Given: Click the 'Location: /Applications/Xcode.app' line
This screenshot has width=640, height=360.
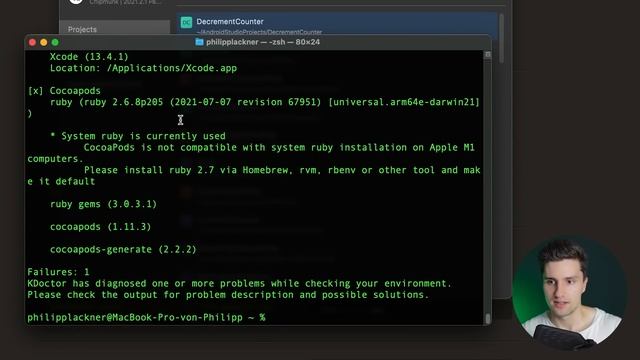Looking at the screenshot, I should click(x=143, y=68).
